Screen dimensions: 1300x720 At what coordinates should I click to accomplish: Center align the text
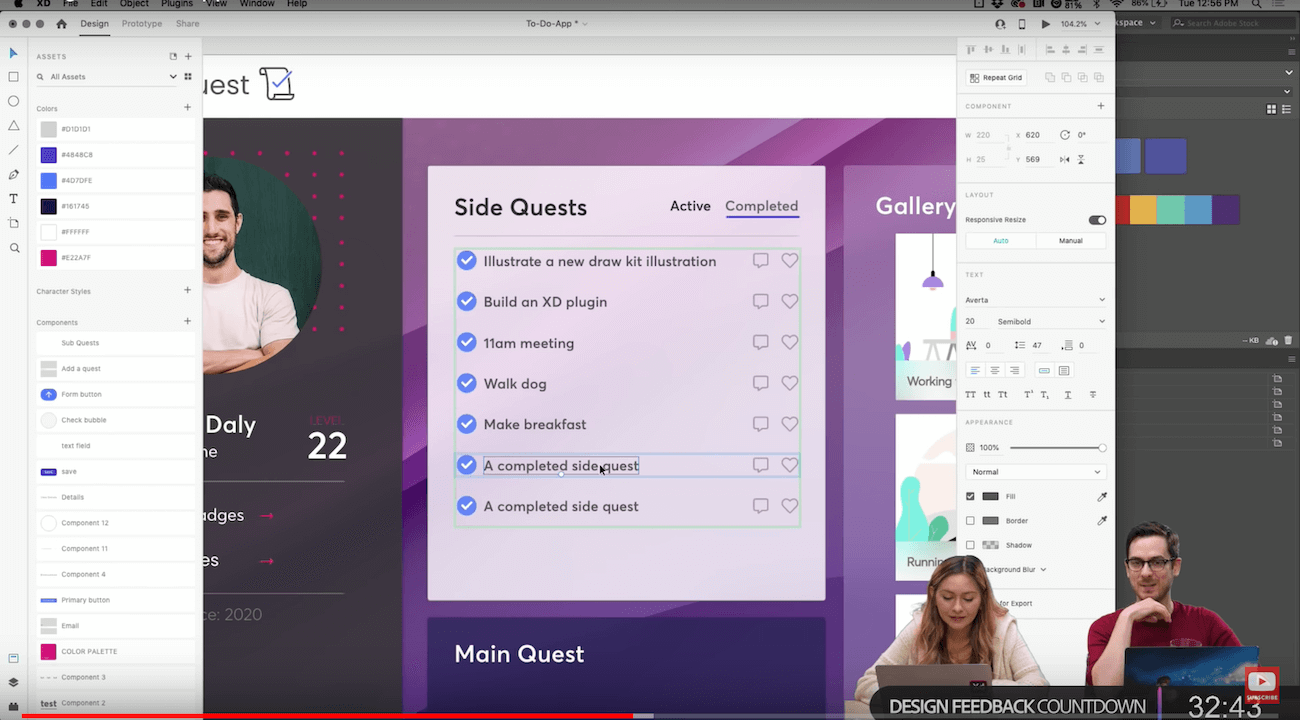point(994,370)
